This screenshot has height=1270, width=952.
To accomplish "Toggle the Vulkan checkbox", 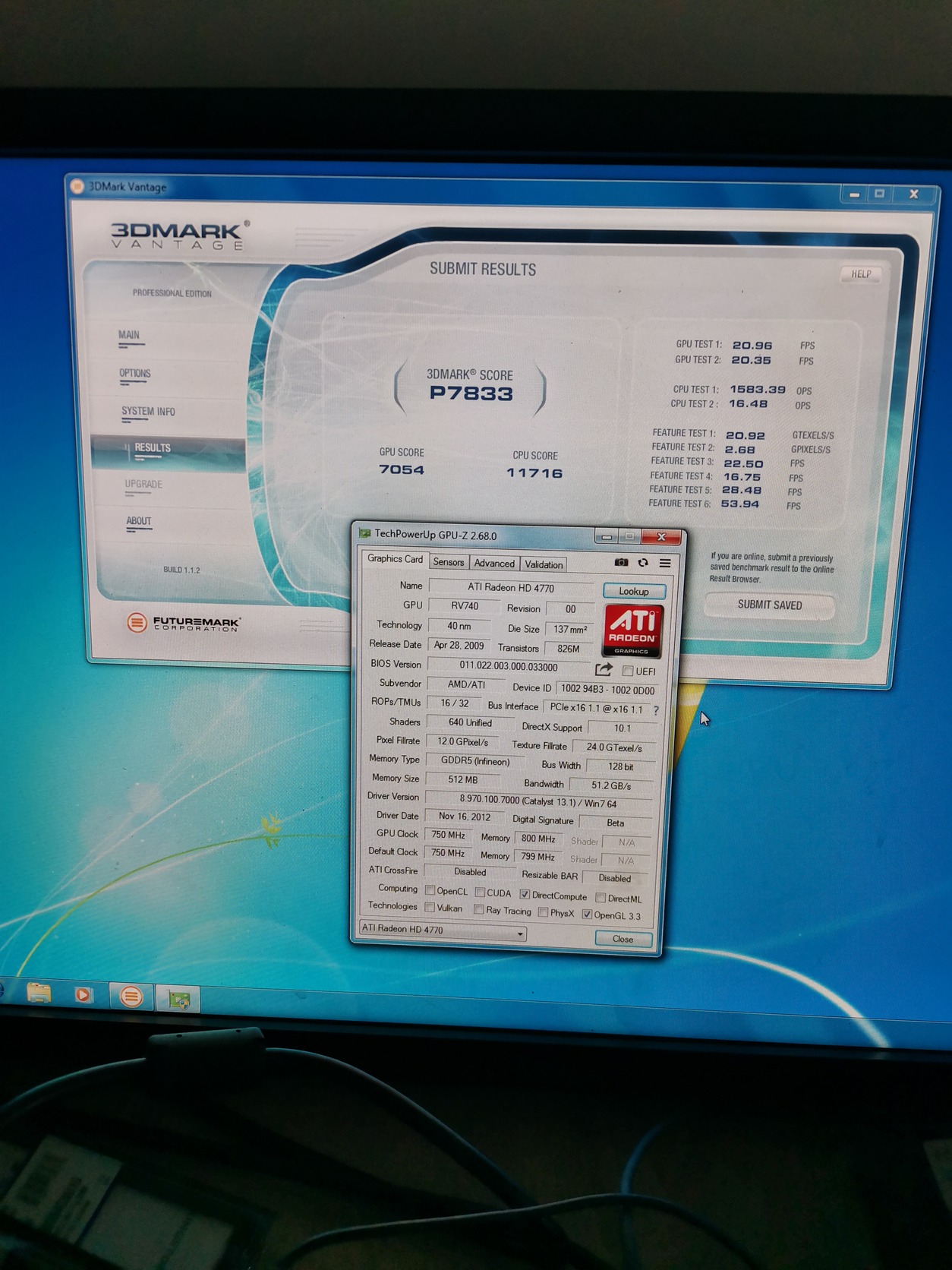I will (x=430, y=907).
